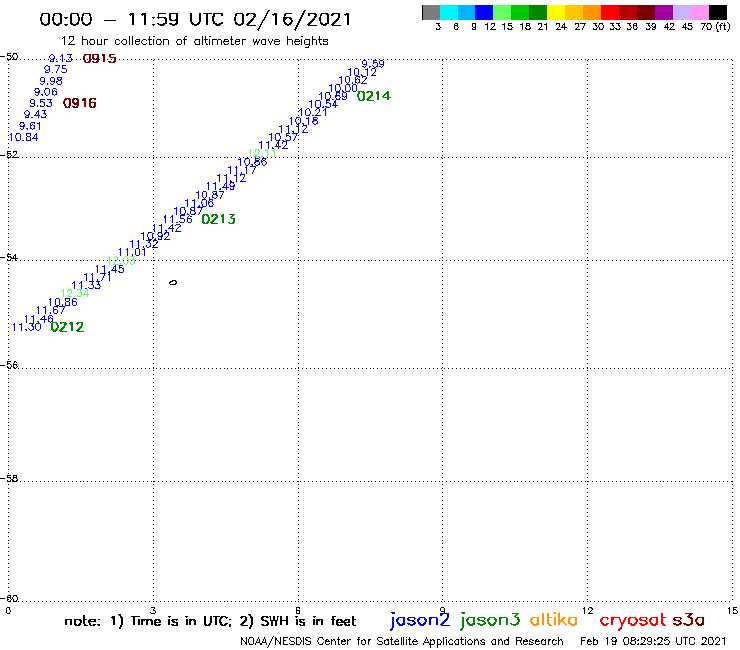
Task: Click the green time label 0213
Action: 219,219
